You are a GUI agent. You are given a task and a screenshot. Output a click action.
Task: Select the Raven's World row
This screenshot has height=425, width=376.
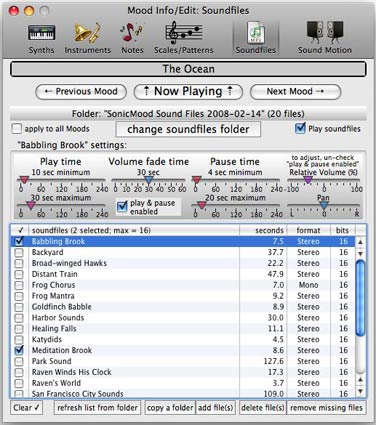pyautogui.click(x=183, y=383)
